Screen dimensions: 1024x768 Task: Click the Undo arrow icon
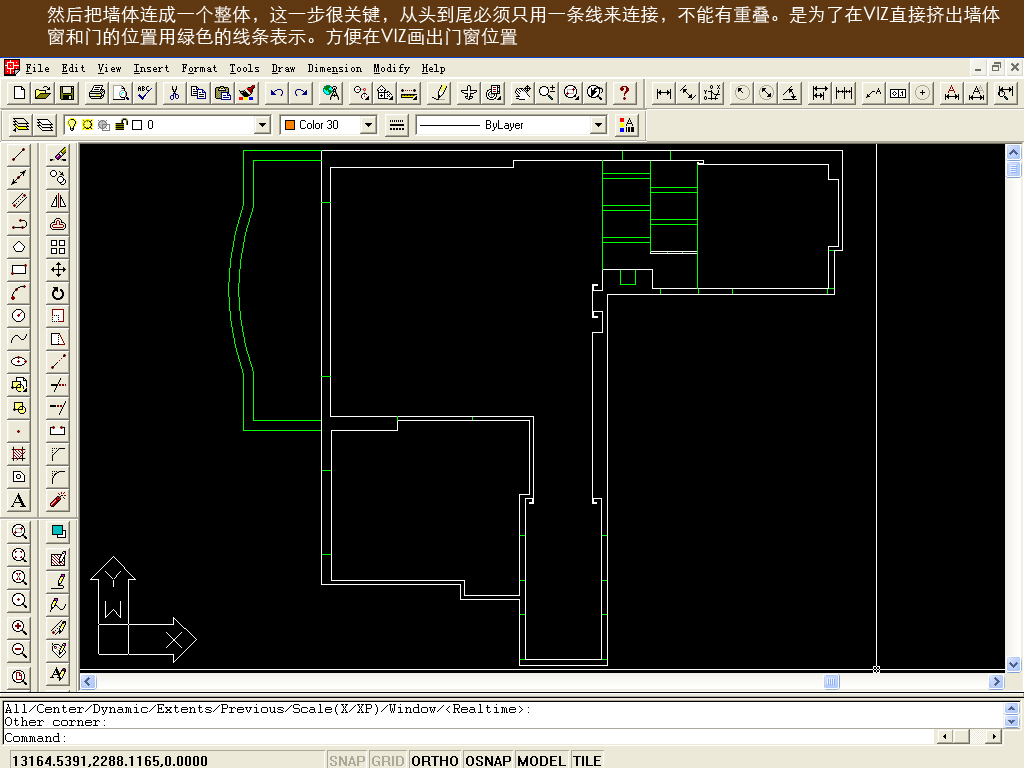277,93
